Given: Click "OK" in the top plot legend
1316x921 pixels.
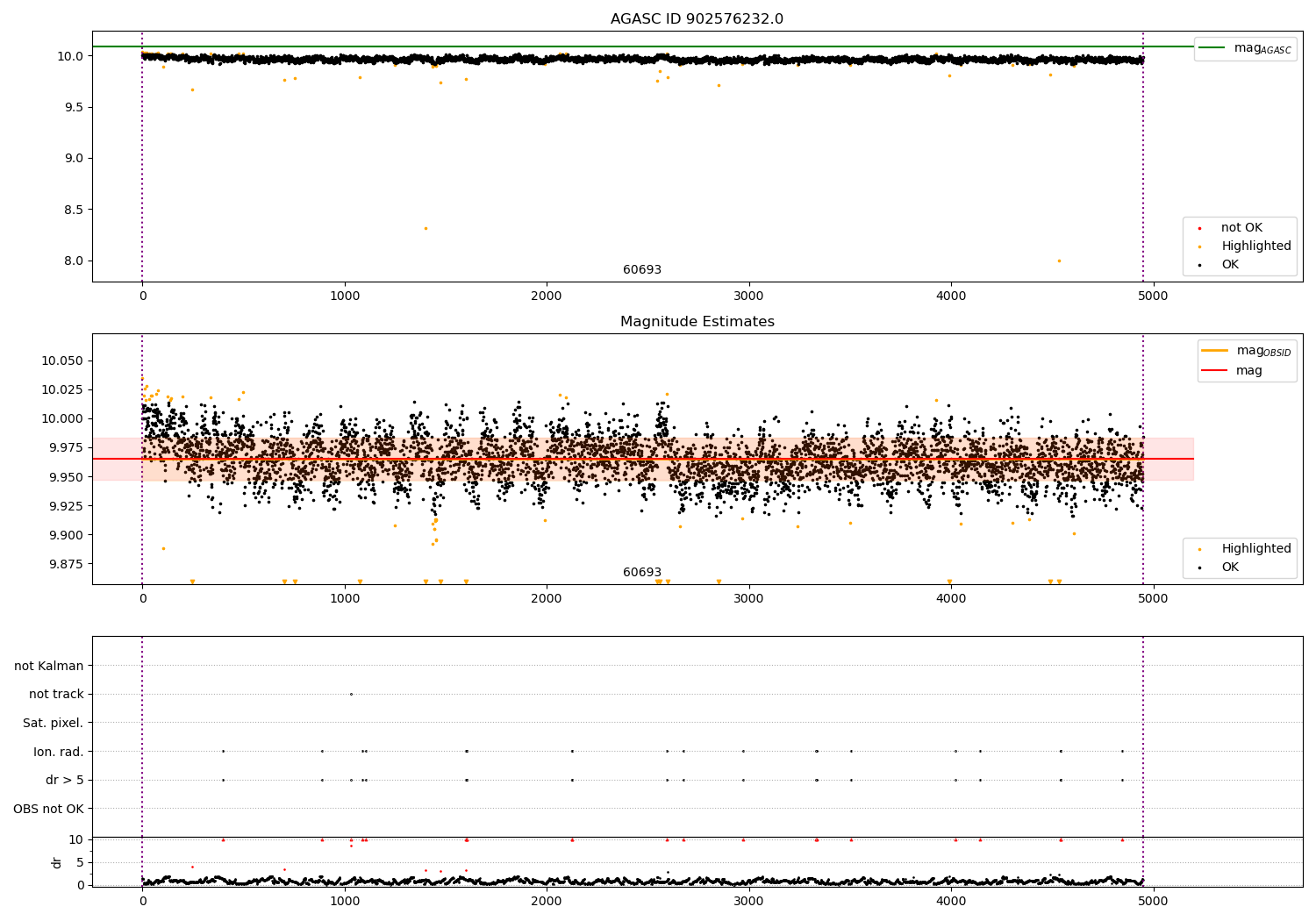Looking at the screenshot, I should (1230, 265).
